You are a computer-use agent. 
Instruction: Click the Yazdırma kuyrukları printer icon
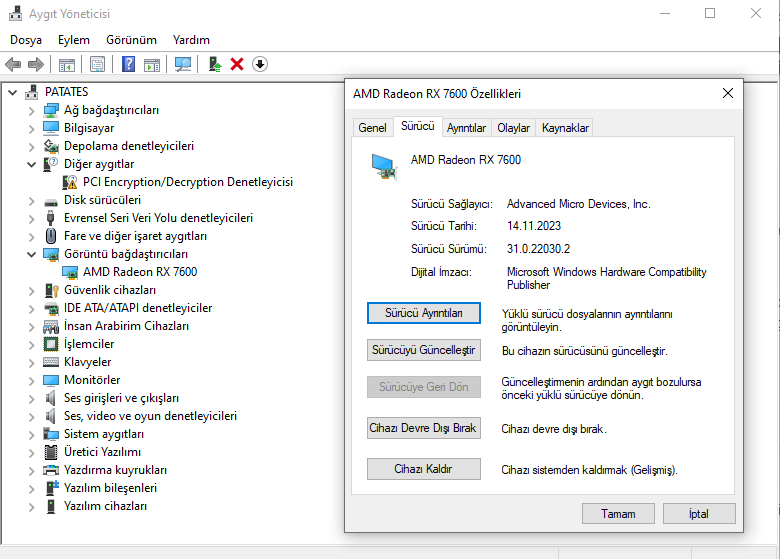pos(51,470)
